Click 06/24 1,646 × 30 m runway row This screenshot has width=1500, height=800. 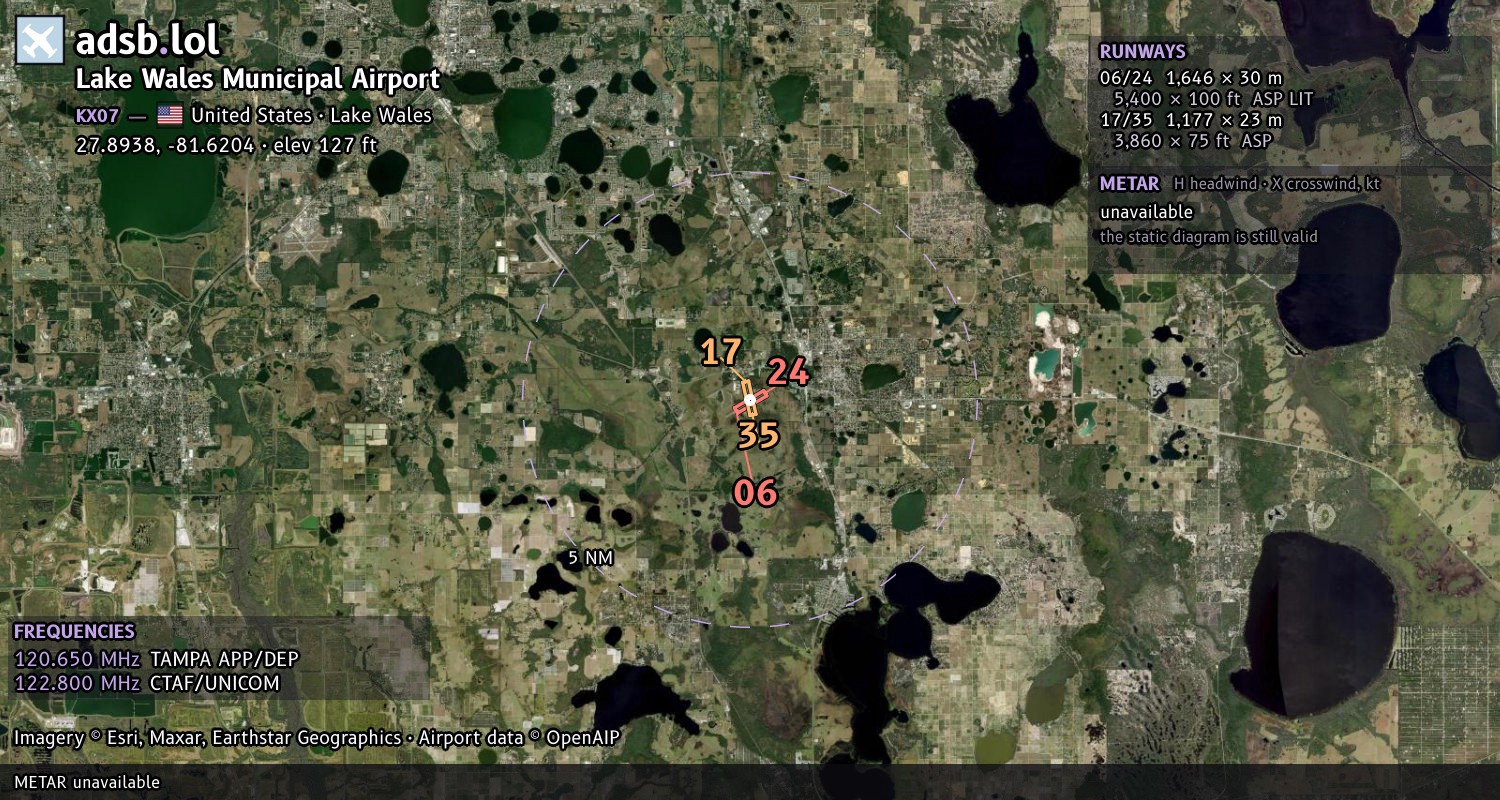pos(1191,78)
